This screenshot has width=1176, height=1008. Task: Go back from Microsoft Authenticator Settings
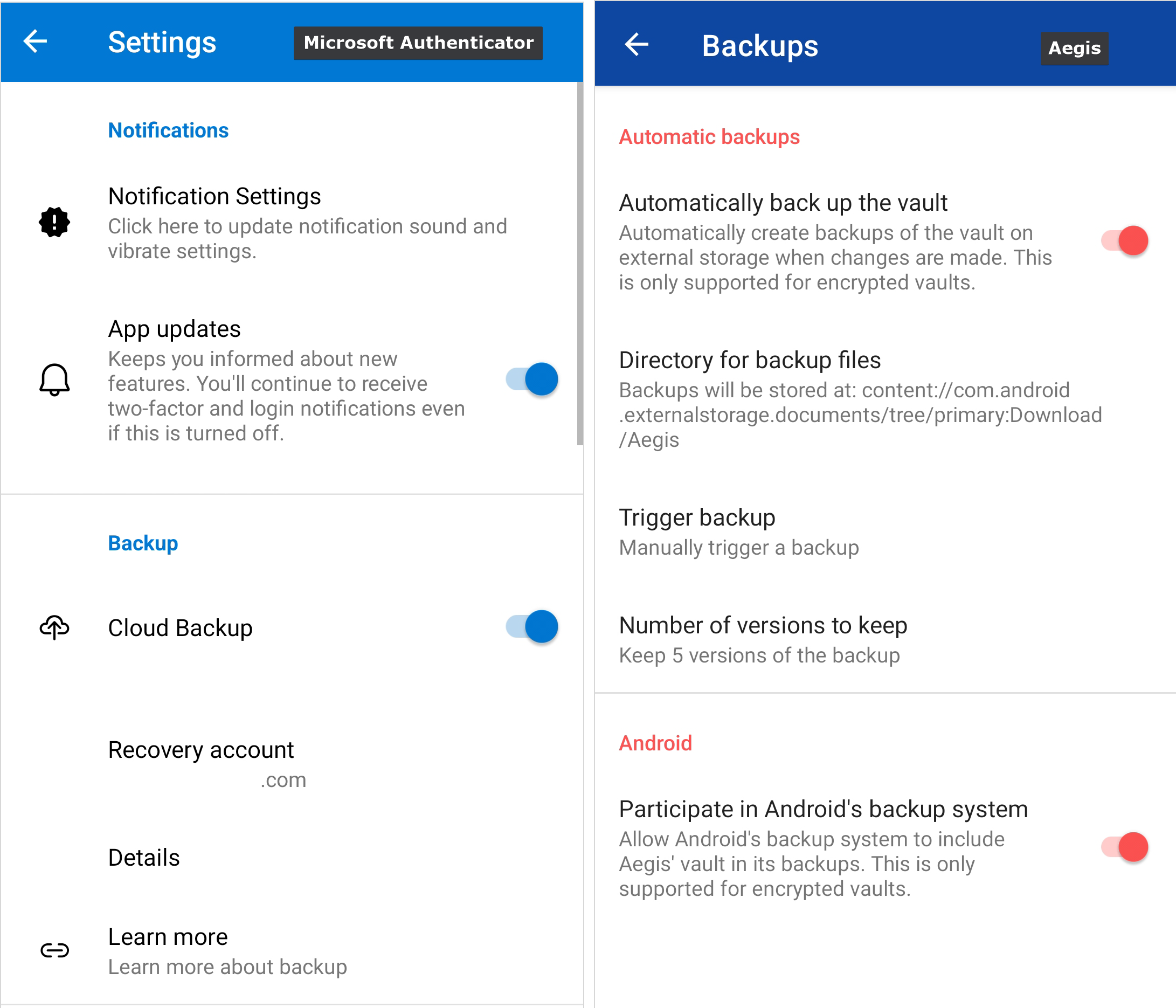[x=35, y=42]
